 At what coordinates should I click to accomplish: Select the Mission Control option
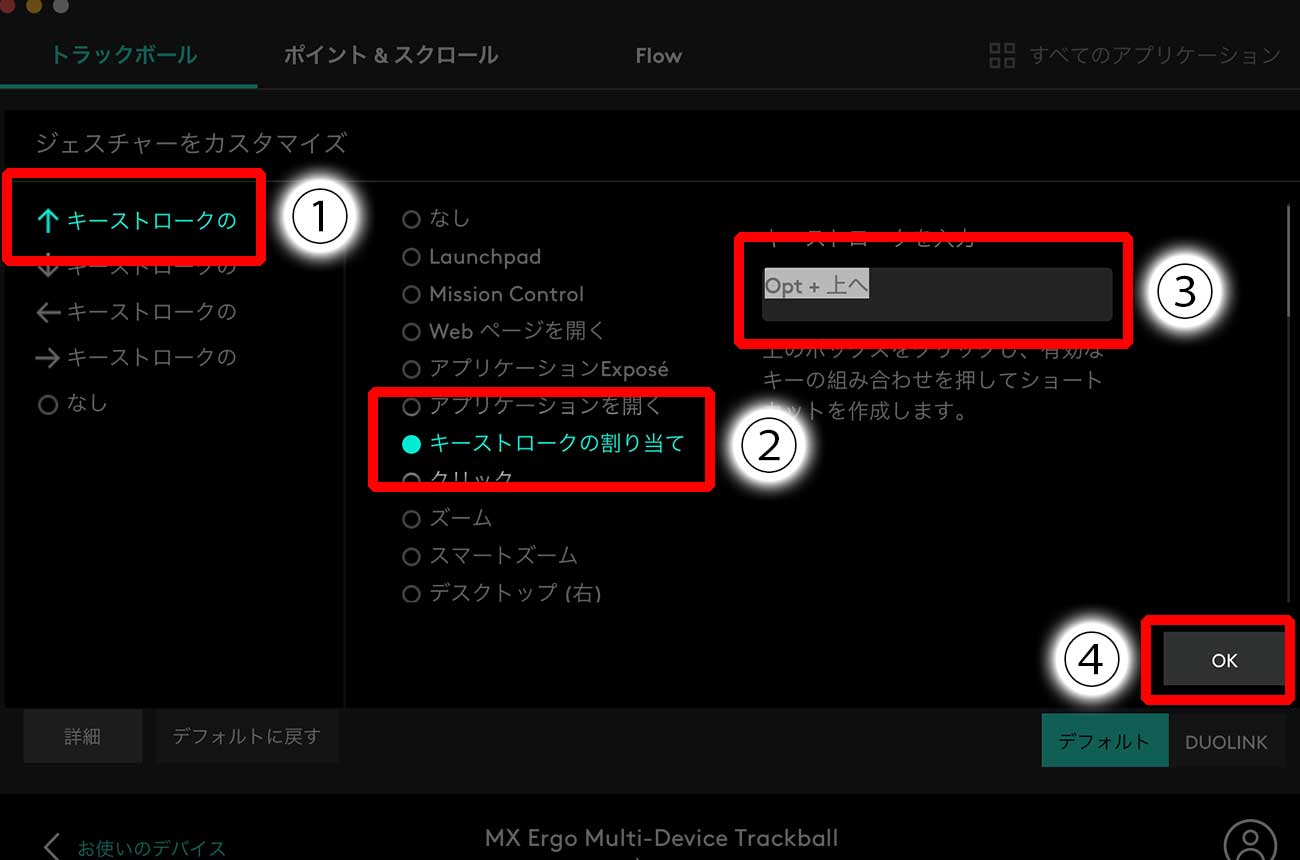tap(492, 294)
